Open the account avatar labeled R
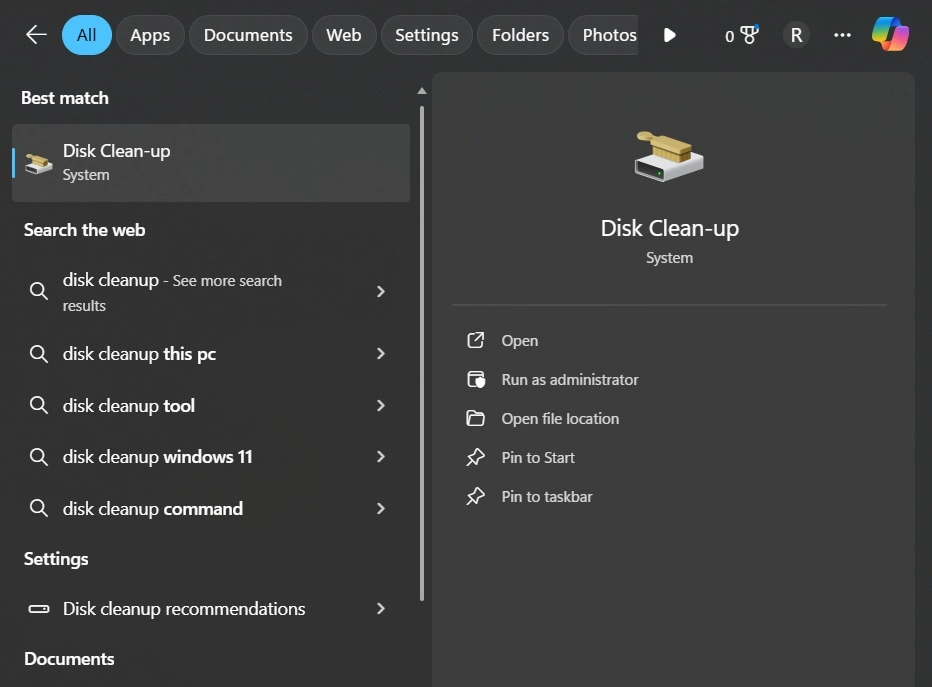 point(796,34)
